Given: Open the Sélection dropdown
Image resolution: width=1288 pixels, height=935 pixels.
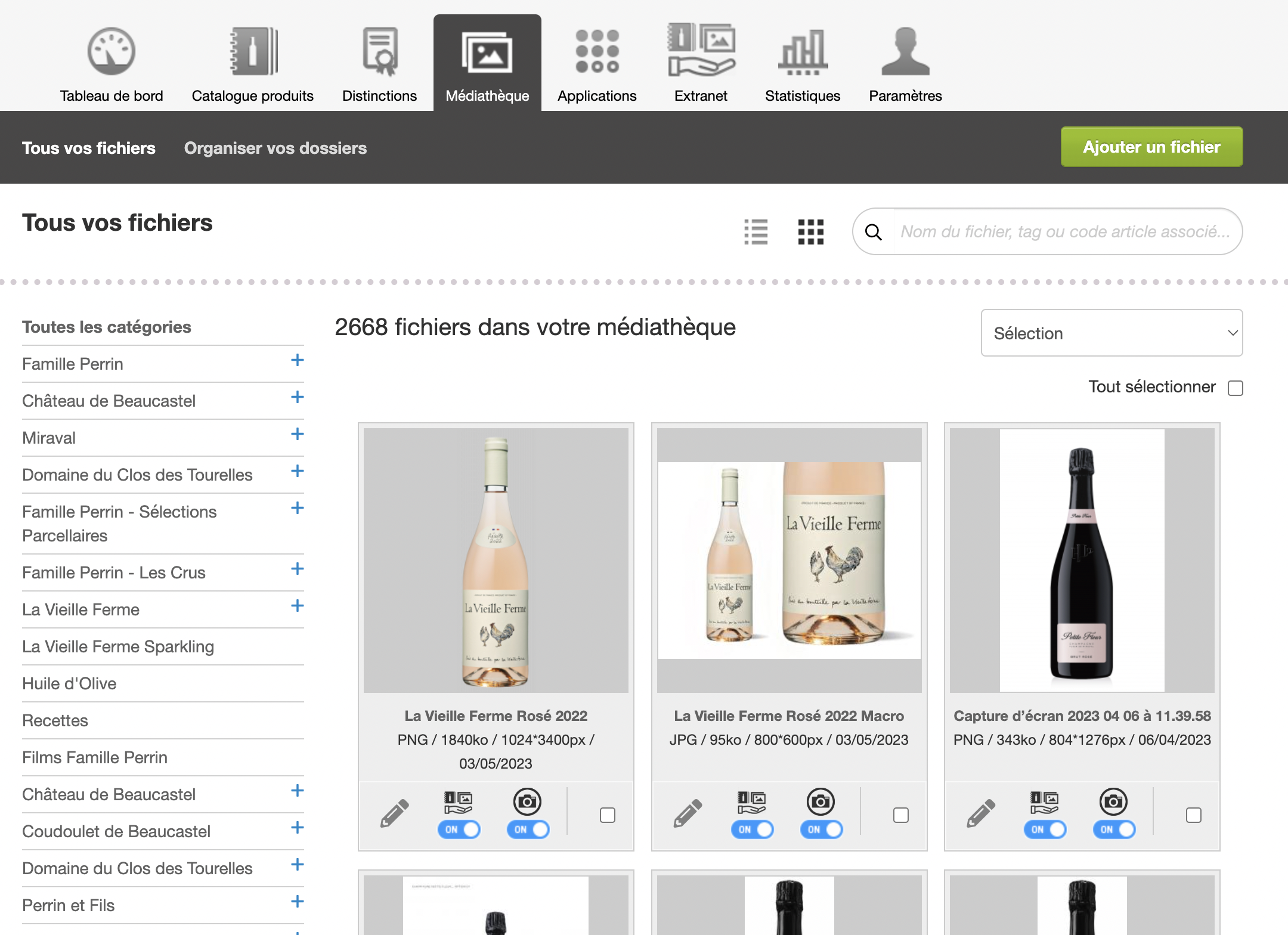Looking at the screenshot, I should coord(1112,333).
